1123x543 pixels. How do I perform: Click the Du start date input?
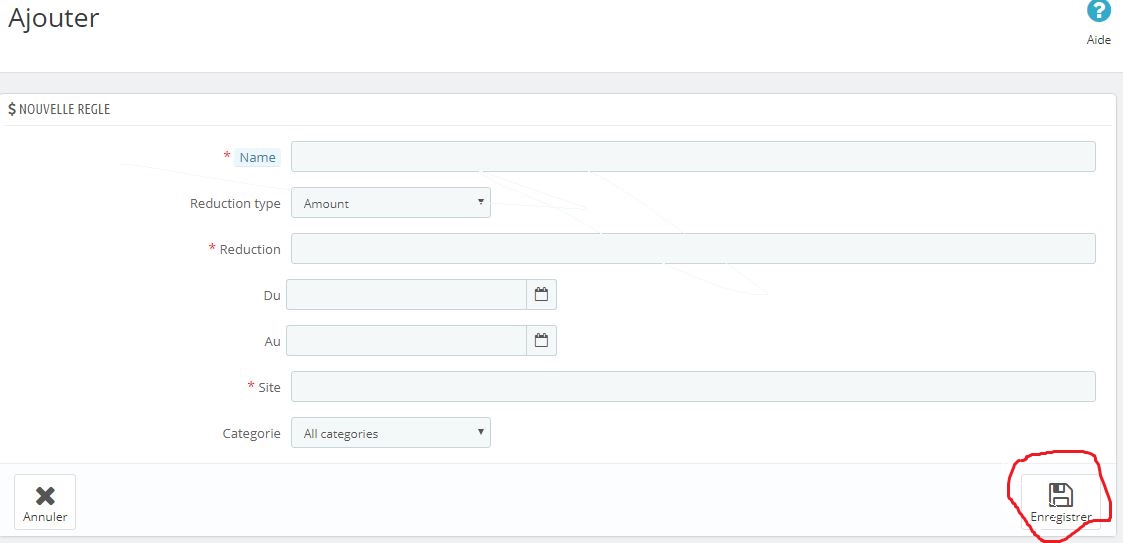coord(407,294)
